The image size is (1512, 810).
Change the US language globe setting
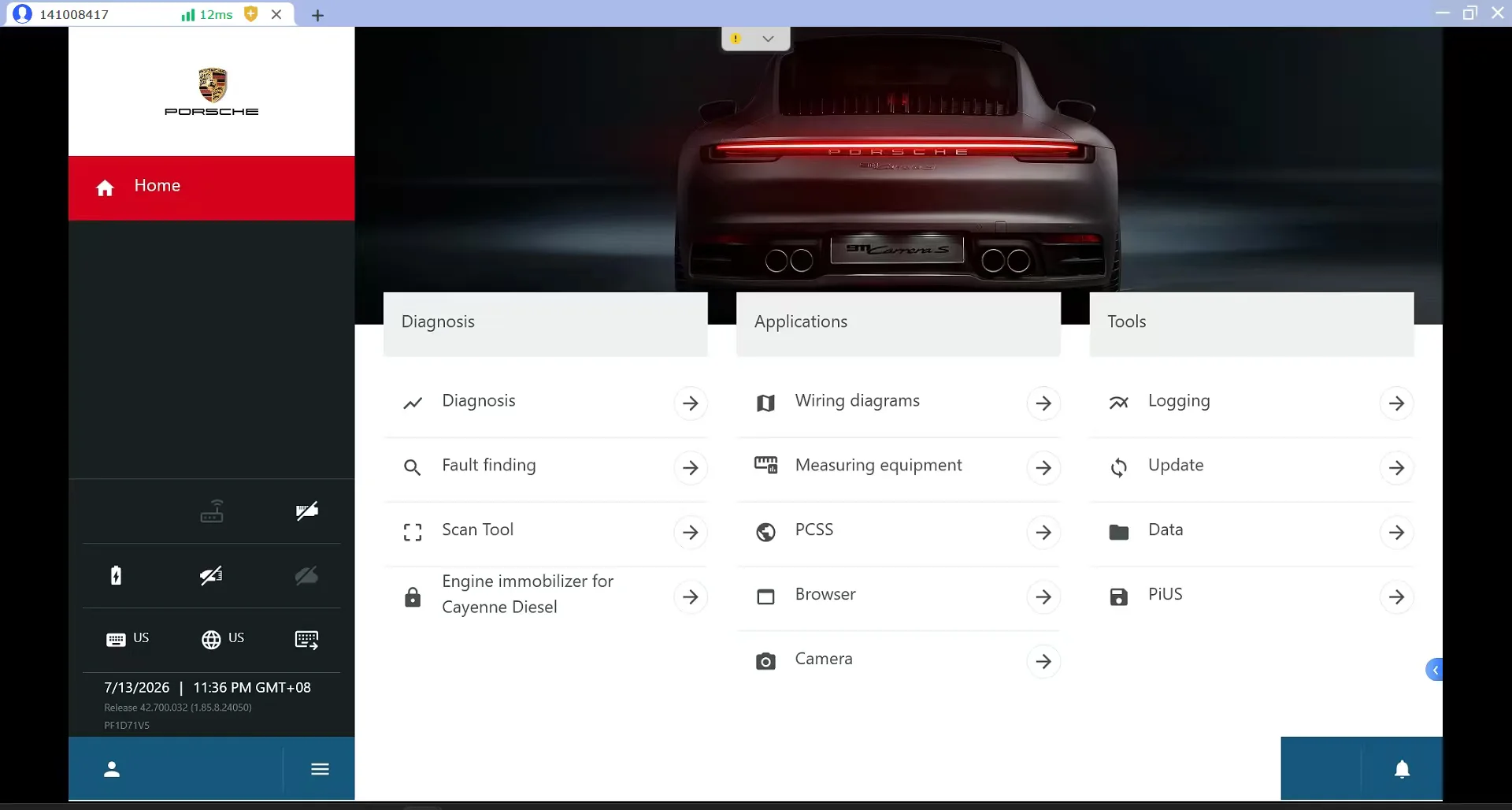tap(223, 639)
